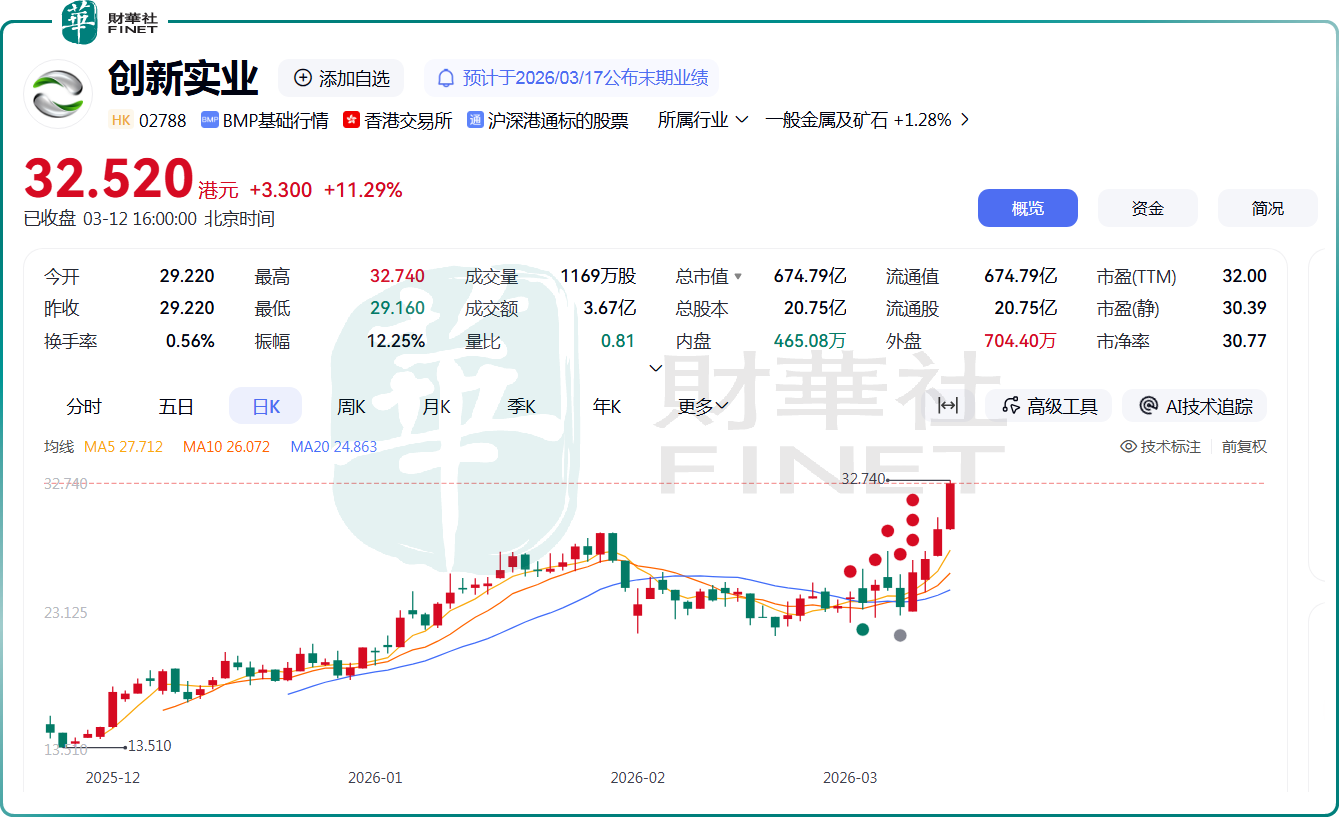Viewport: 1339px width, 837px height.
Task: Click the BMP基础行情 badge icon
Action: [210, 120]
